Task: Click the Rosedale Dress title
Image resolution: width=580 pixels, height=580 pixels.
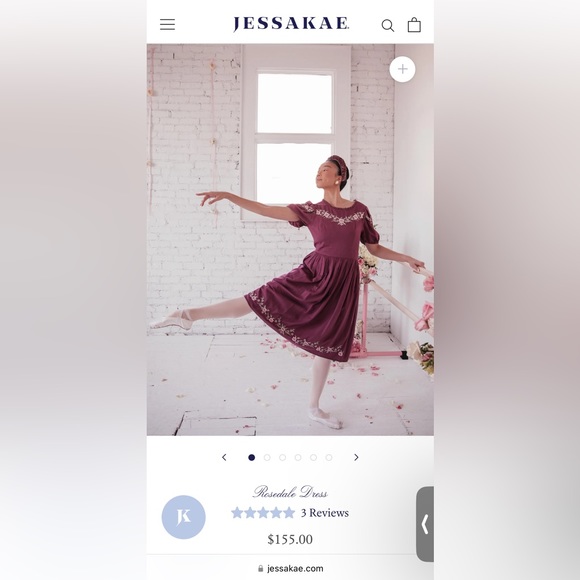Action: (x=290, y=492)
